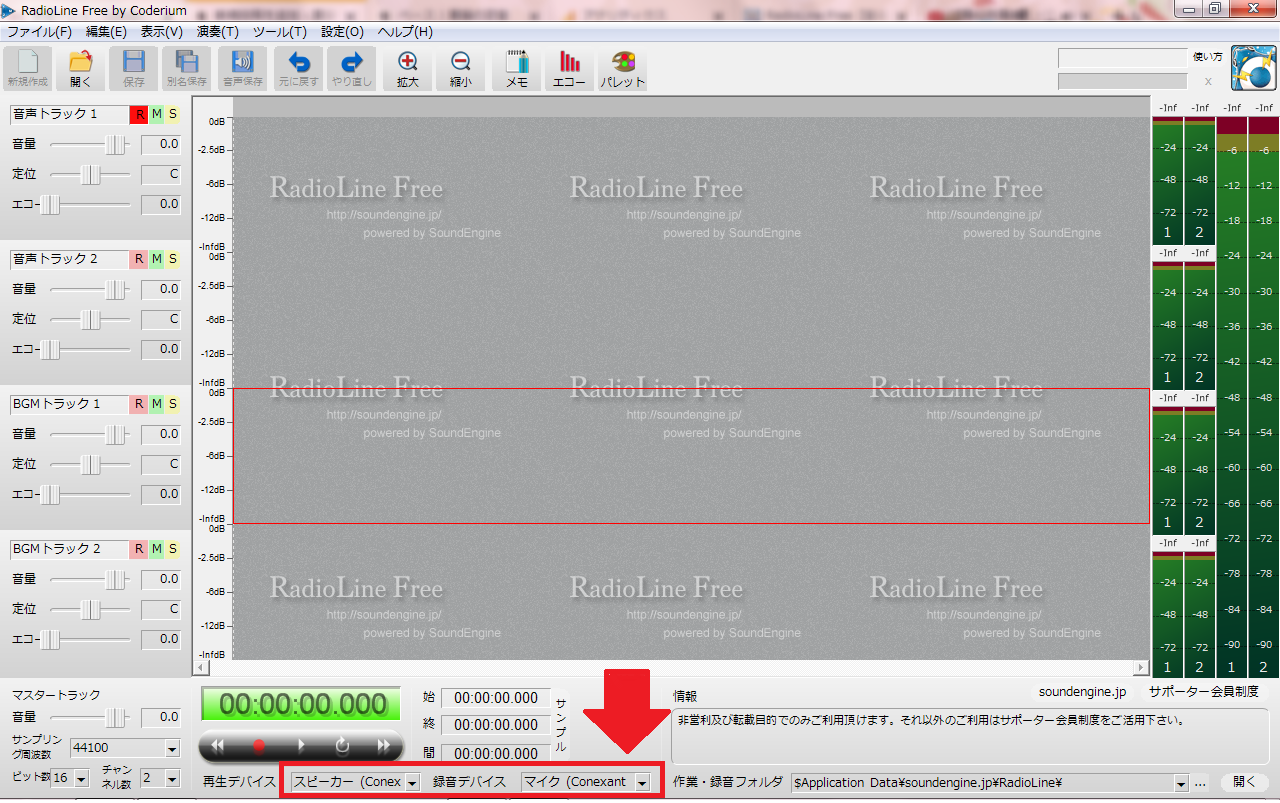Open the ヘルプ(H) menu
This screenshot has width=1280, height=803.
405,31
